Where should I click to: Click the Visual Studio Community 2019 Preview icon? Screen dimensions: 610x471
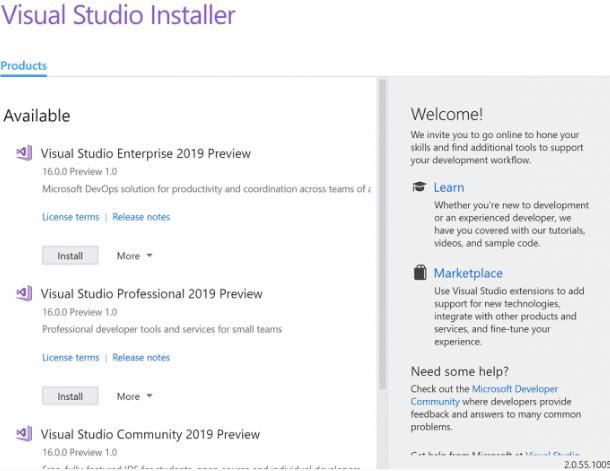[x=24, y=434]
